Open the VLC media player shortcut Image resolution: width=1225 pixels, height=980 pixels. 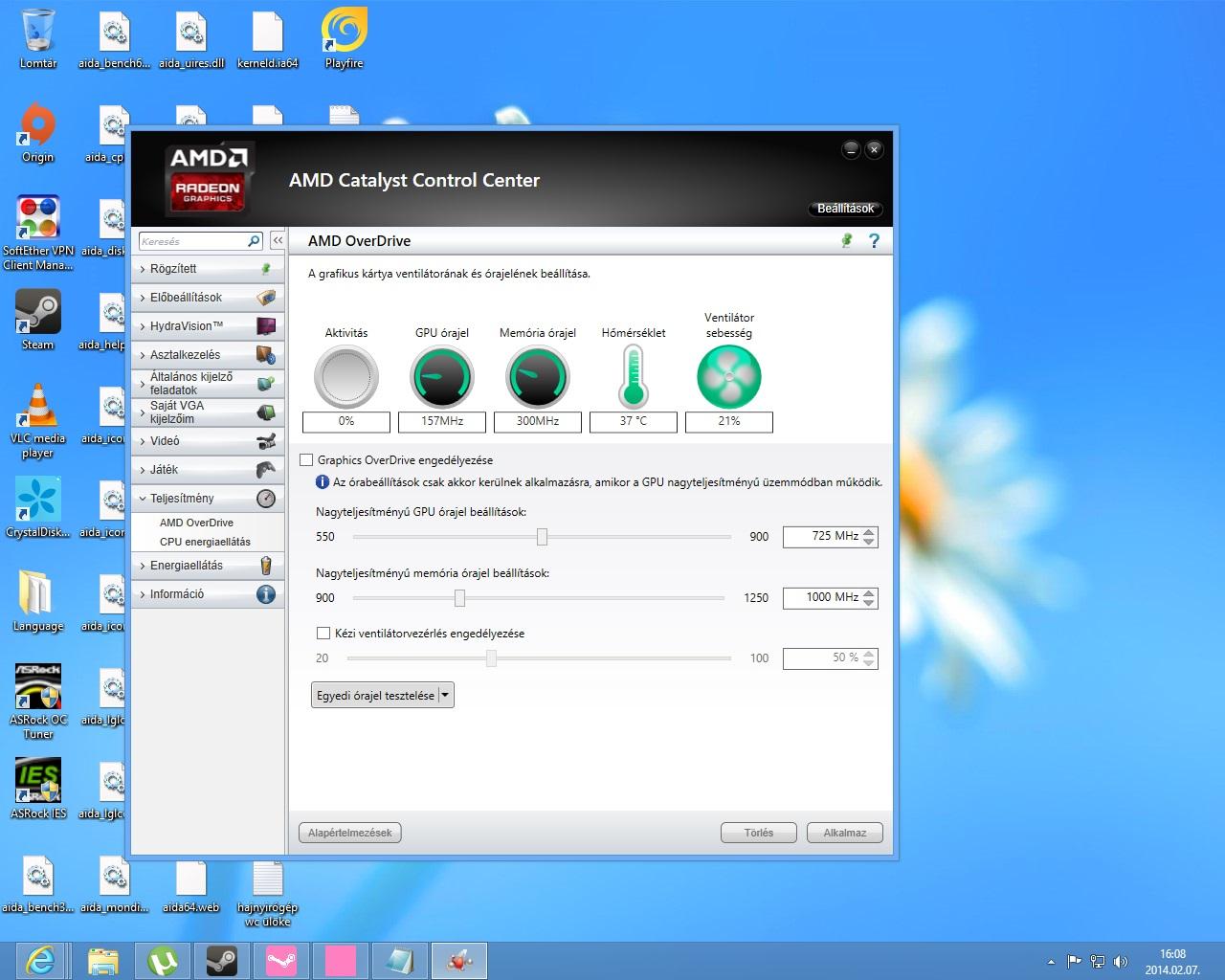[x=38, y=420]
